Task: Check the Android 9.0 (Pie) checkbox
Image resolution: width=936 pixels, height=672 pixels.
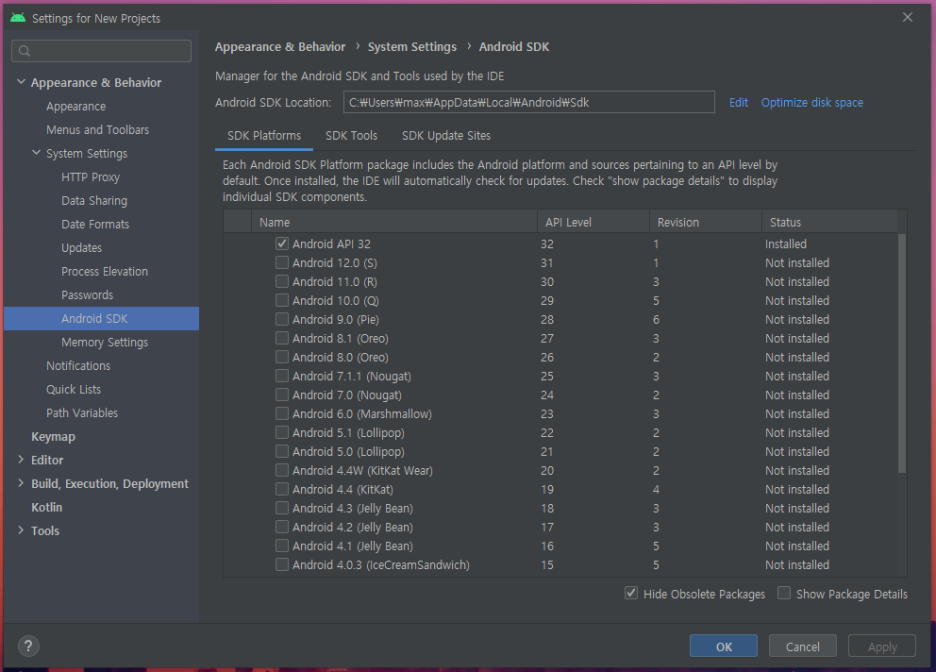Action: click(282, 319)
